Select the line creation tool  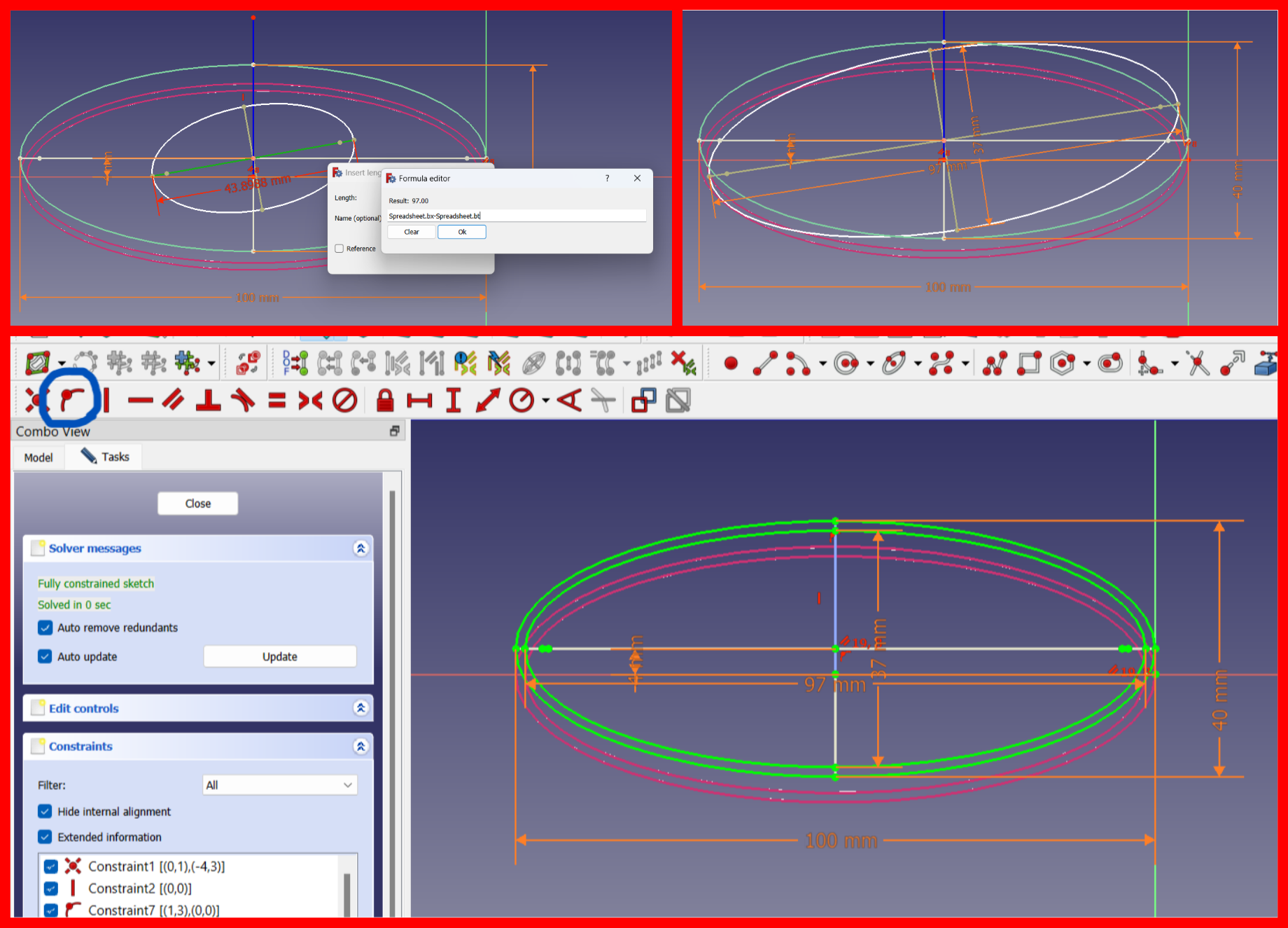pos(765,363)
